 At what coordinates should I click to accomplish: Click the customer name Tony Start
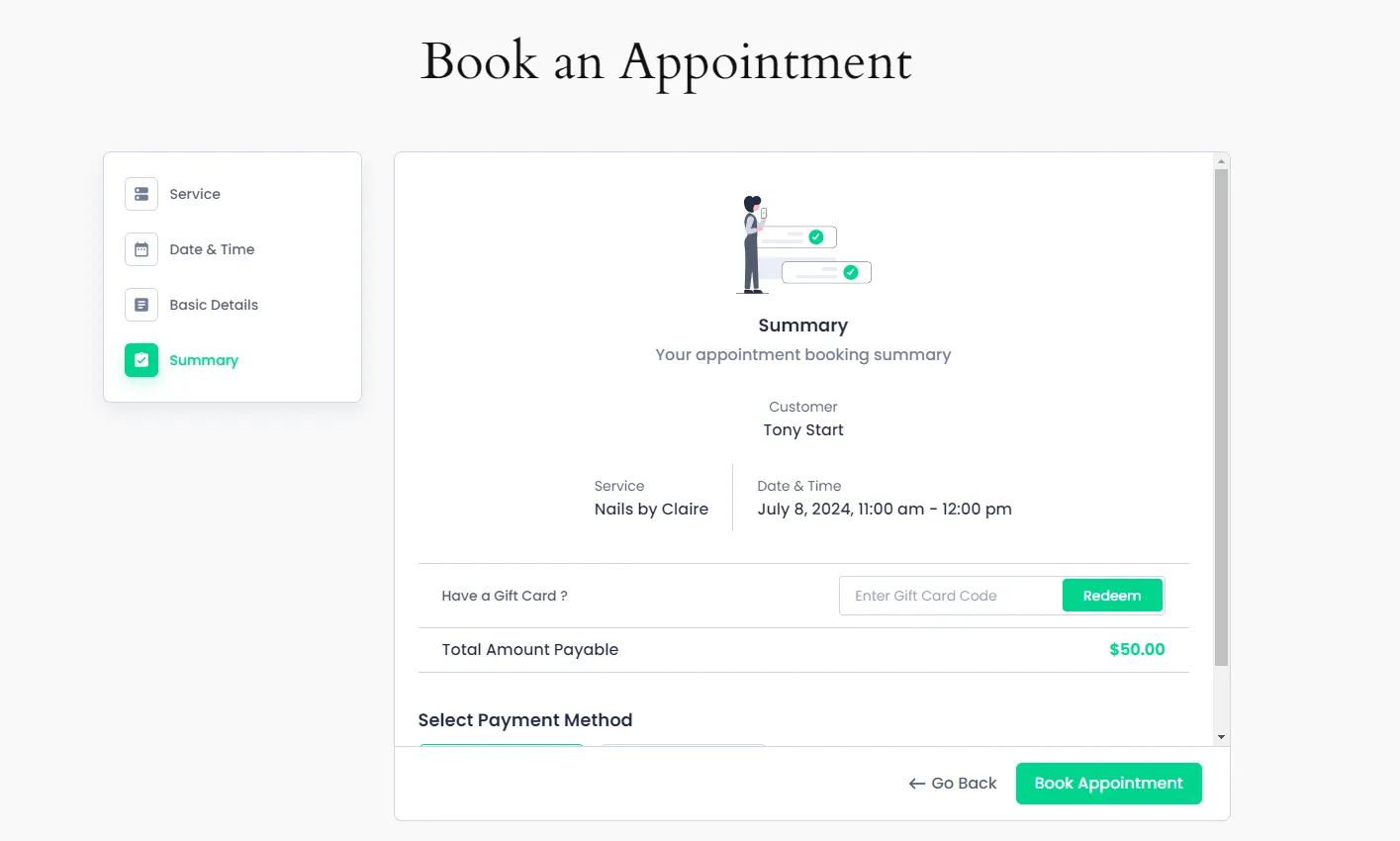[x=803, y=430]
